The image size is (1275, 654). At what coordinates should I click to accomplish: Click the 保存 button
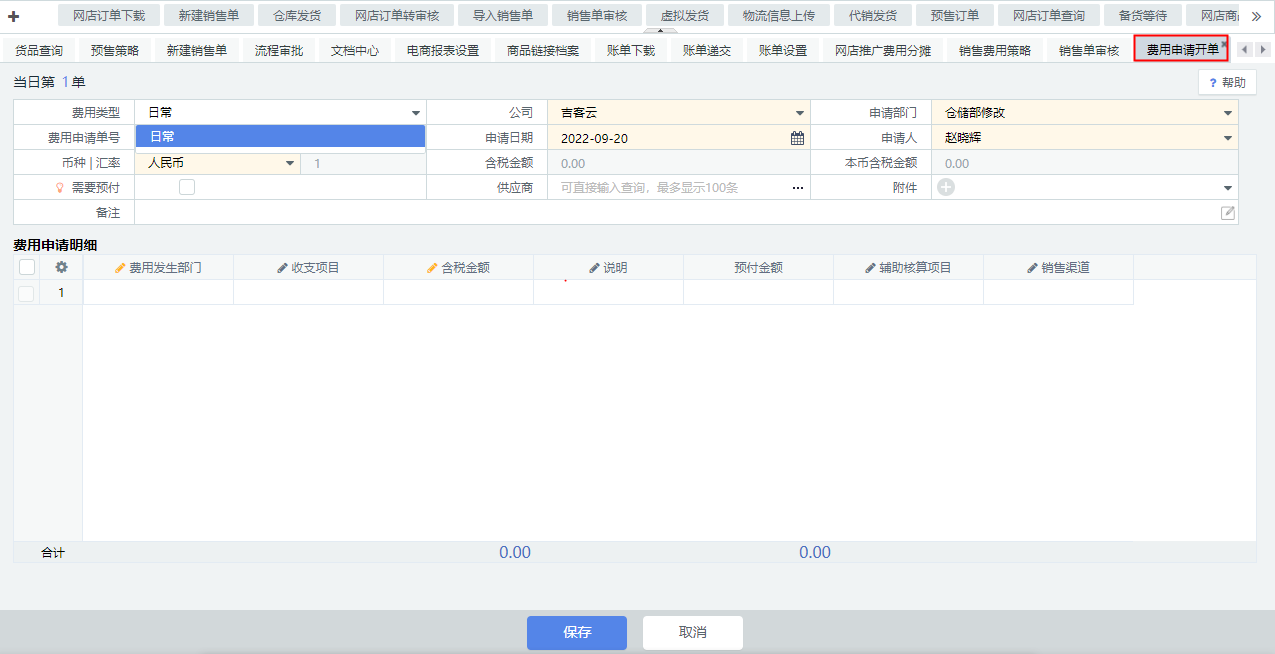click(x=577, y=632)
